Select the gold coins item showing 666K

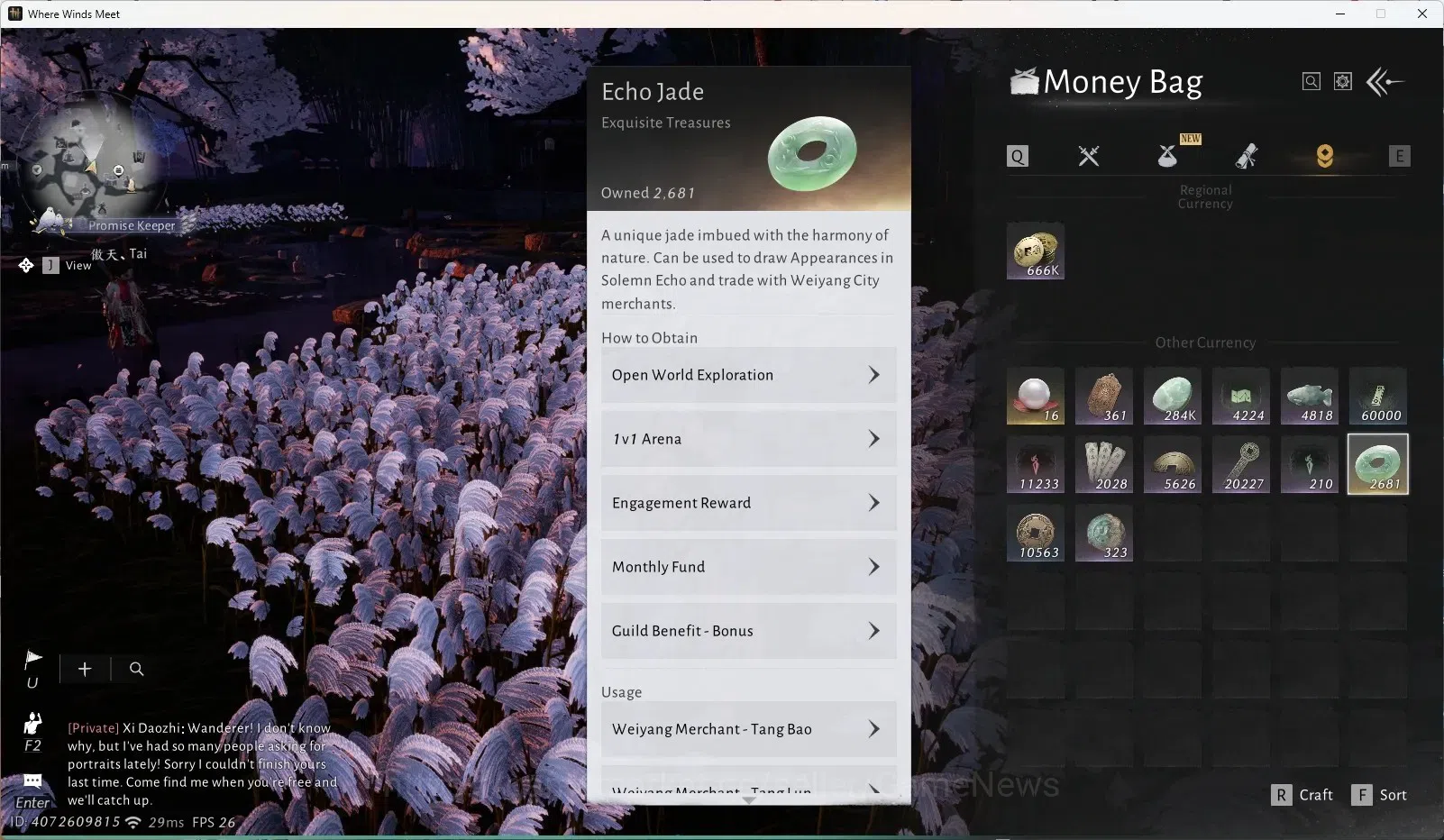pyautogui.click(x=1036, y=251)
